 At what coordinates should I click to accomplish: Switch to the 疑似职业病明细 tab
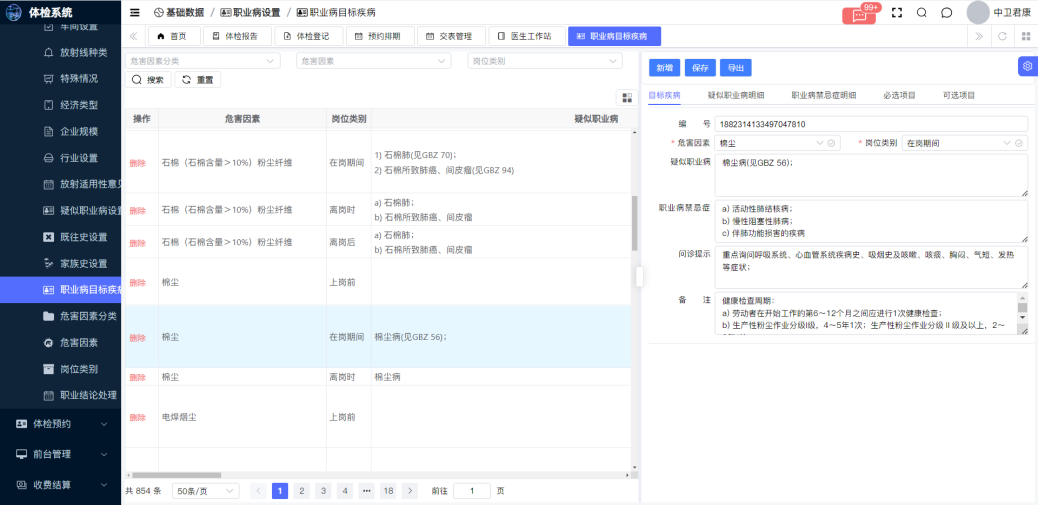735,95
